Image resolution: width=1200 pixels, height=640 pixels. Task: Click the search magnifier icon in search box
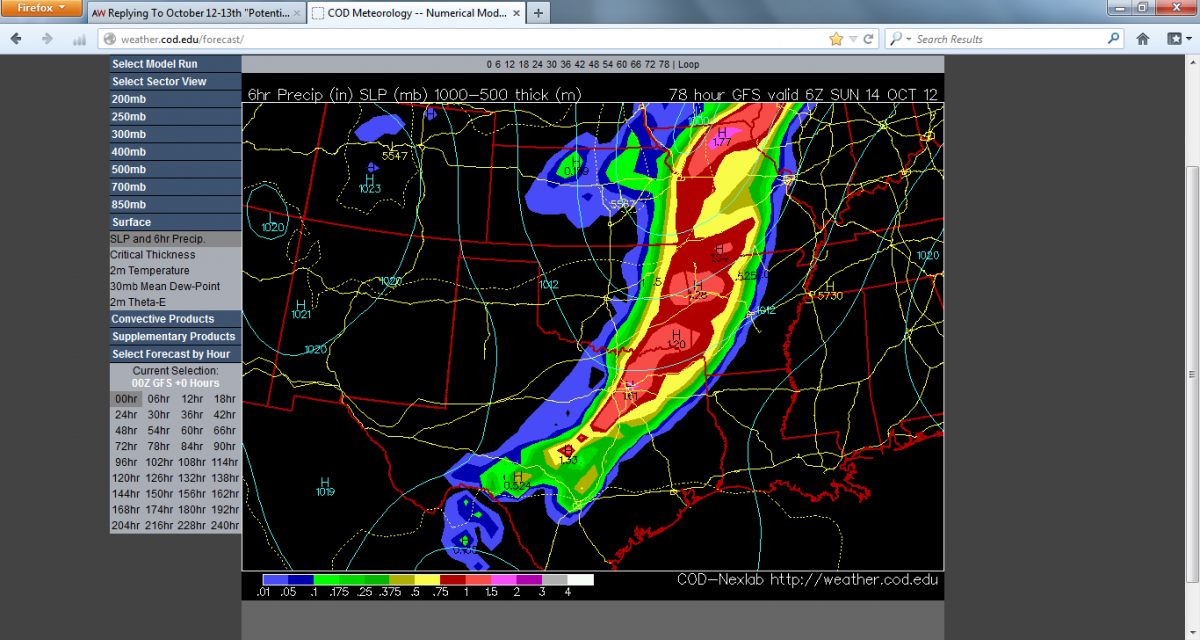click(1113, 39)
